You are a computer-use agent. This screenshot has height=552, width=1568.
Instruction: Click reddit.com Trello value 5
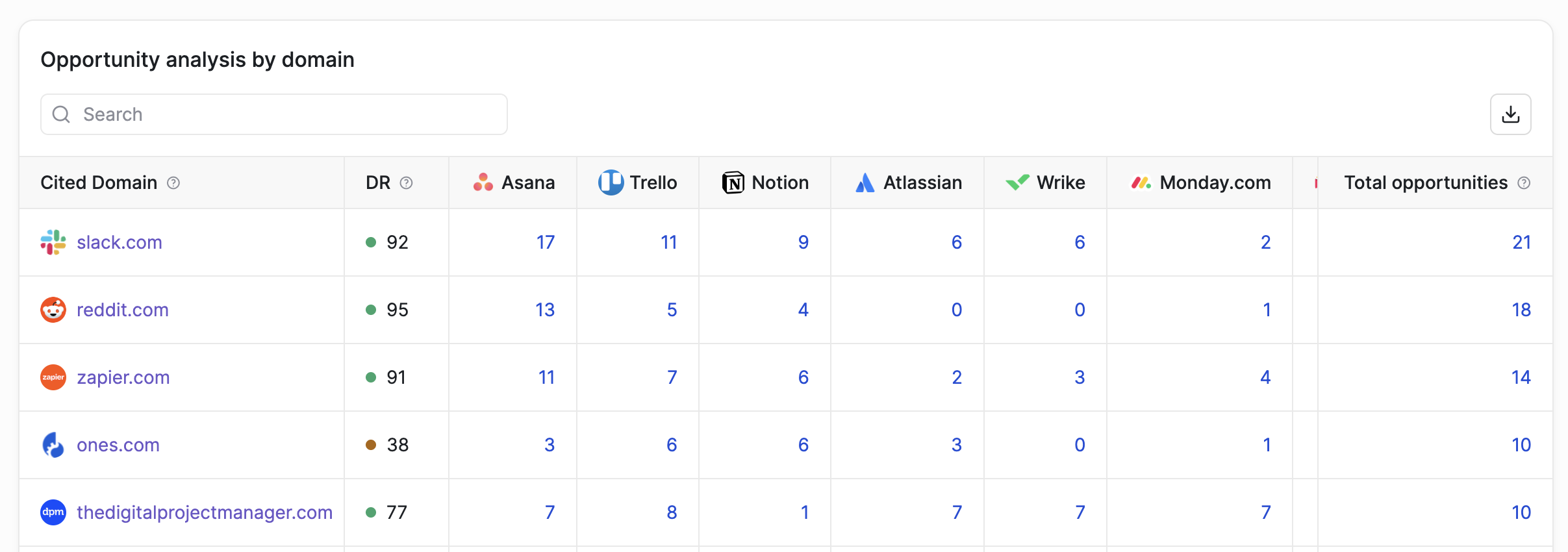(672, 310)
